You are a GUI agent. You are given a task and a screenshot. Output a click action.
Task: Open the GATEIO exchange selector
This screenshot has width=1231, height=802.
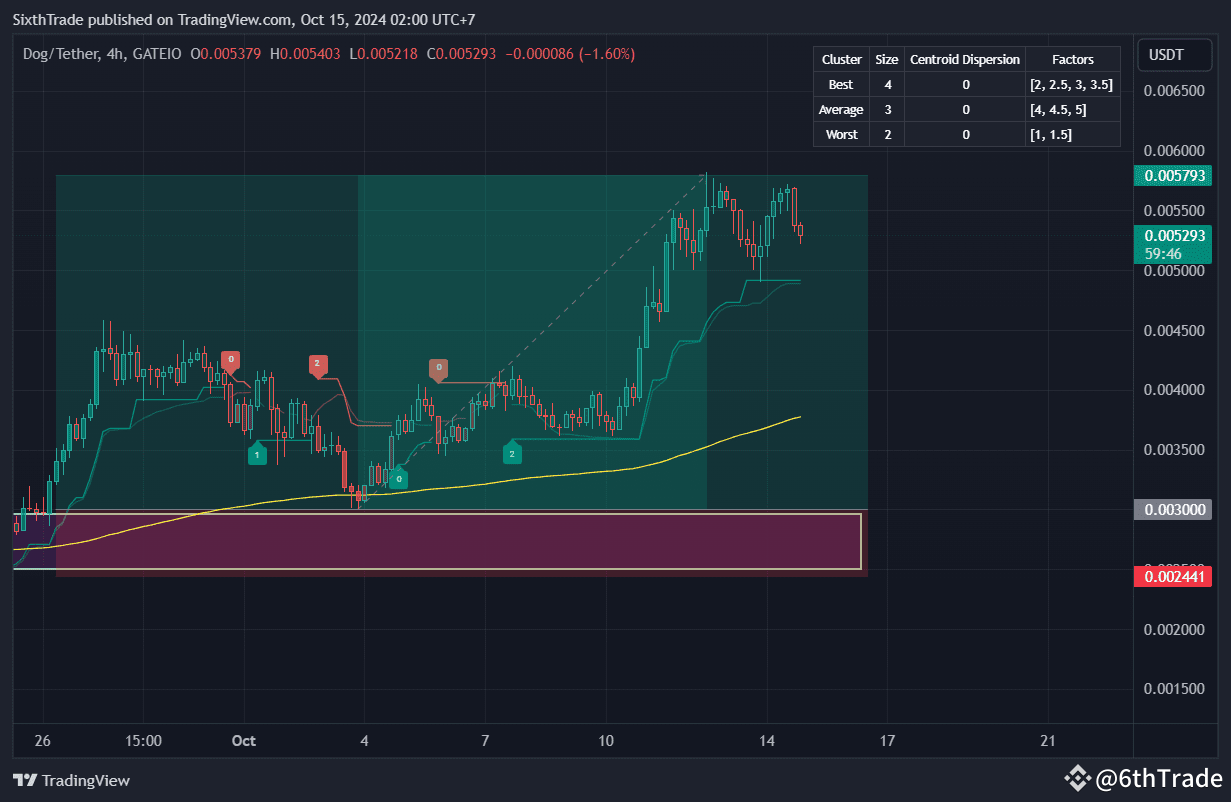pyautogui.click(x=159, y=54)
